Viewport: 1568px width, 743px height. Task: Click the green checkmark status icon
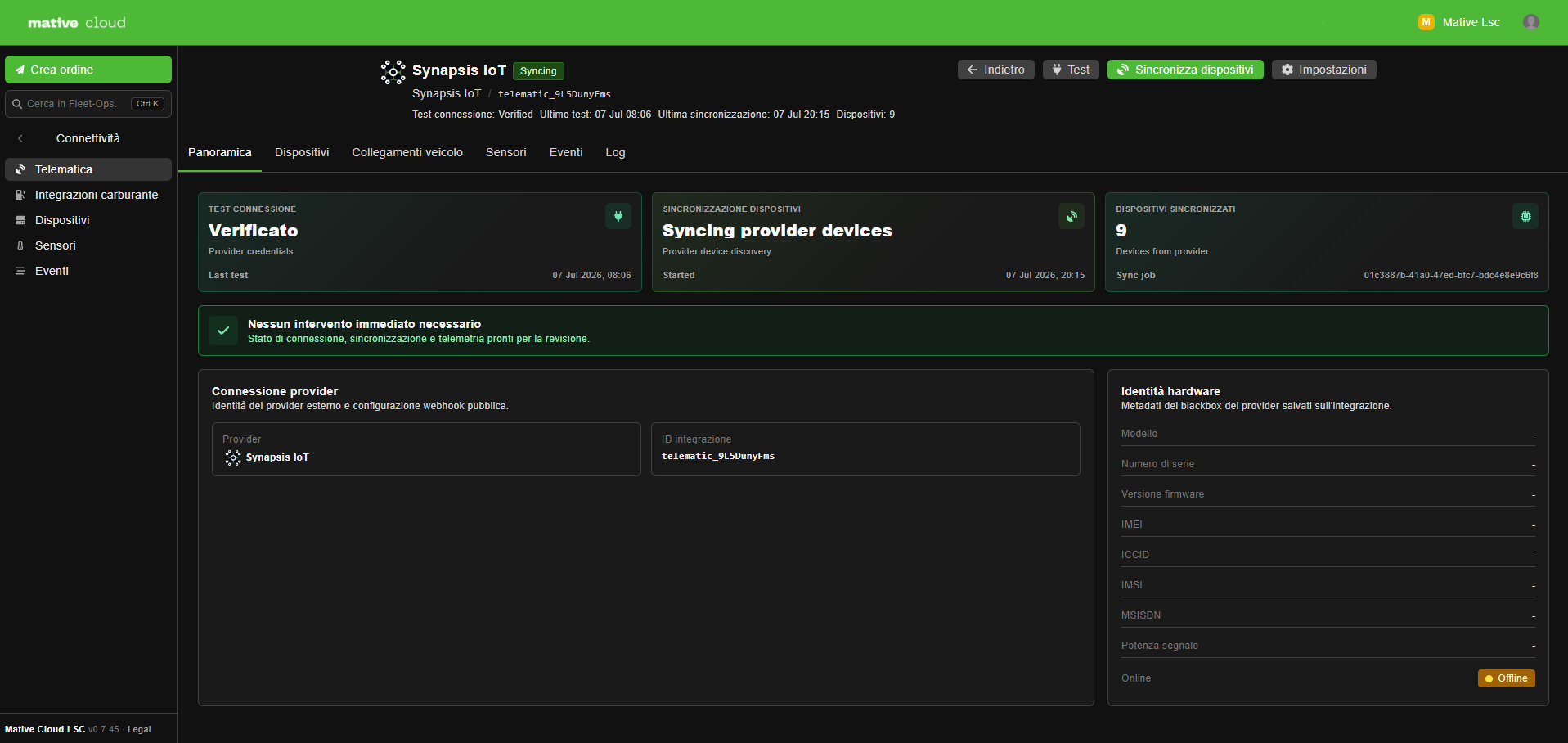(223, 331)
